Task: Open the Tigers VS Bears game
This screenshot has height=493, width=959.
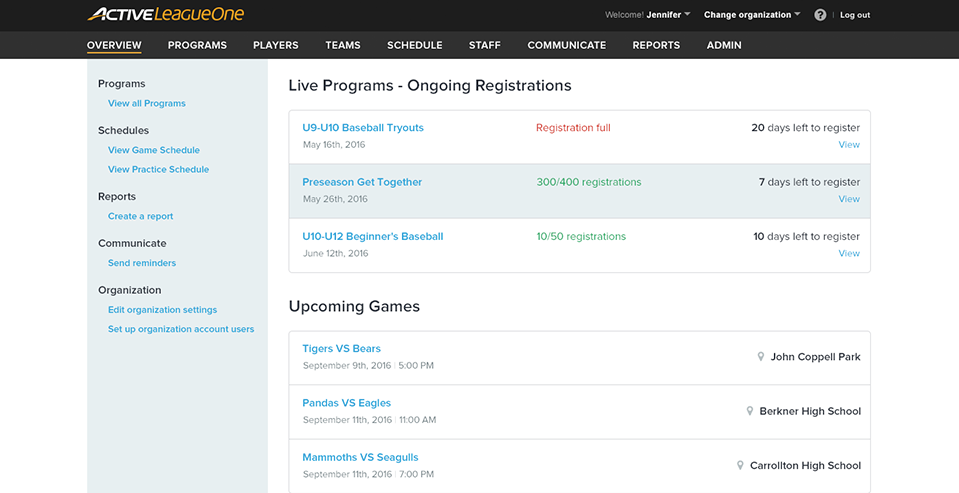Action: click(341, 349)
